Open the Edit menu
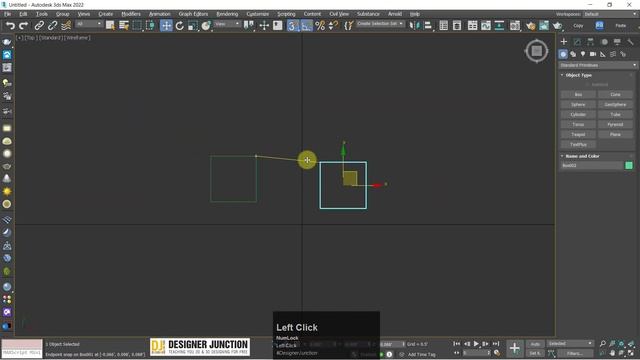Viewport: 640px width, 360px height. point(23,14)
